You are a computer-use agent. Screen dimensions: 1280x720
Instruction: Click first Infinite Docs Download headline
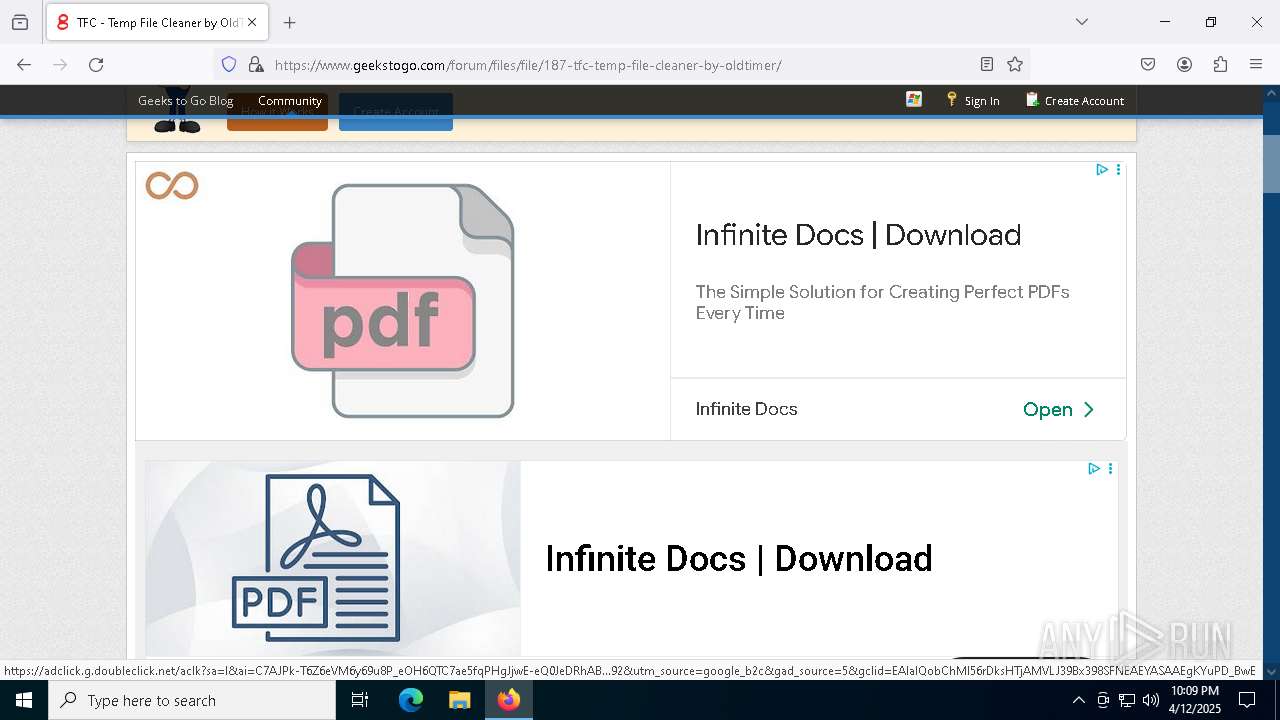[x=858, y=235]
